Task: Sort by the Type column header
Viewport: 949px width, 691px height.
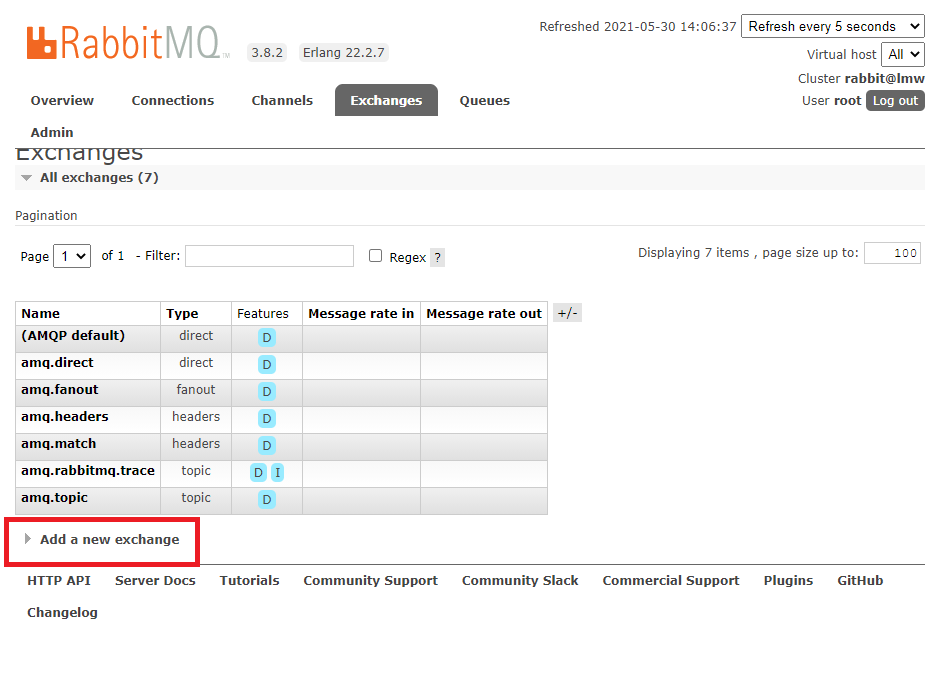Action: coord(182,313)
